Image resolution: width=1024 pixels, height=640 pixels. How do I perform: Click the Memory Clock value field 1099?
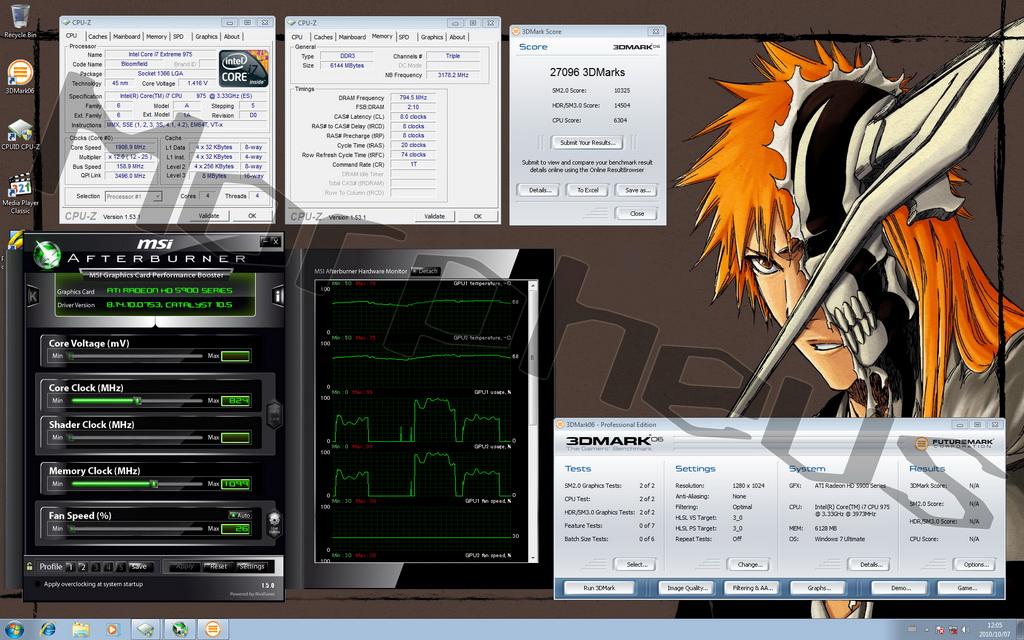click(236, 484)
